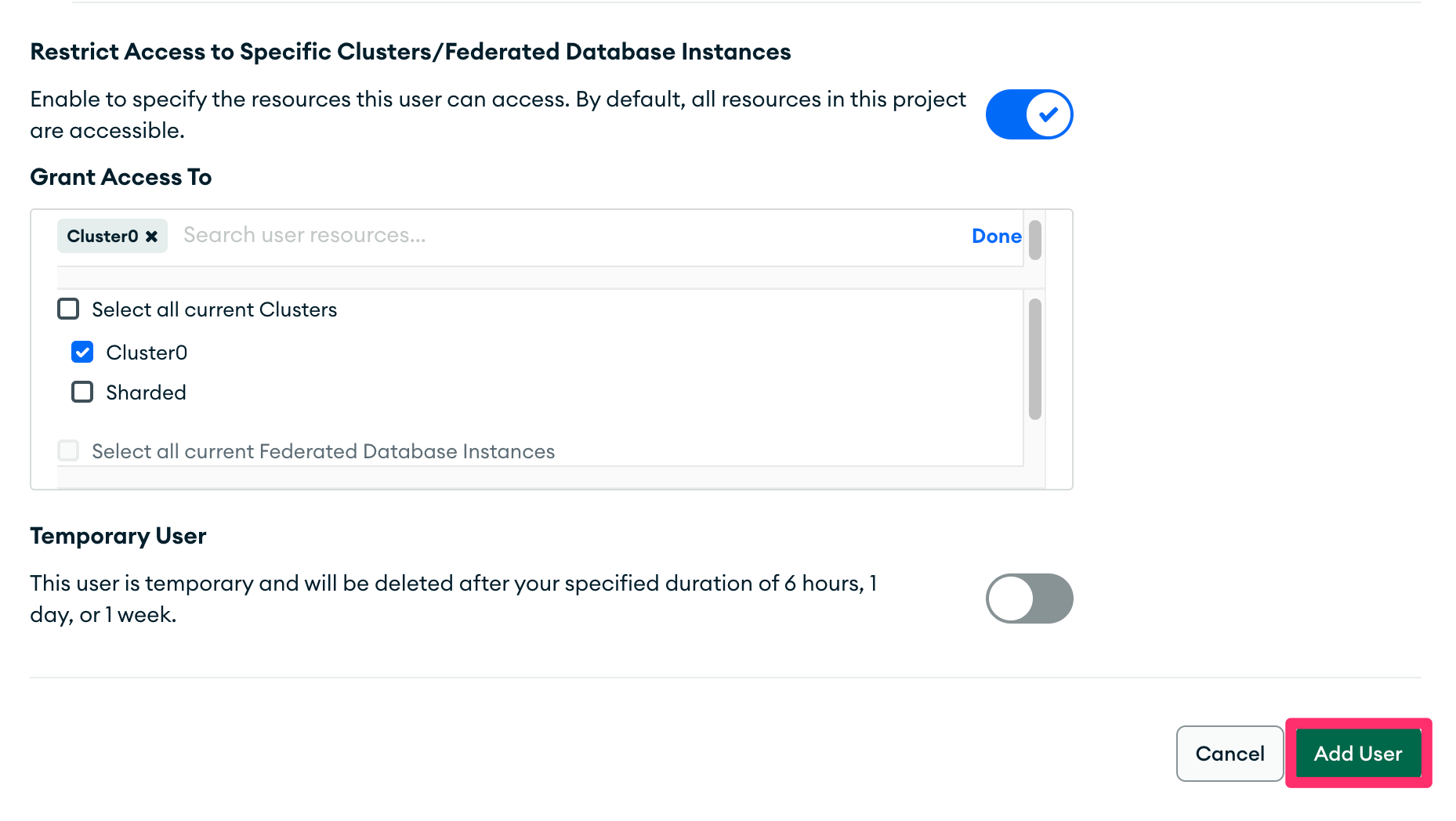1456x821 pixels.
Task: Enable the Temporary User toggle
Action: pyautogui.click(x=1029, y=599)
